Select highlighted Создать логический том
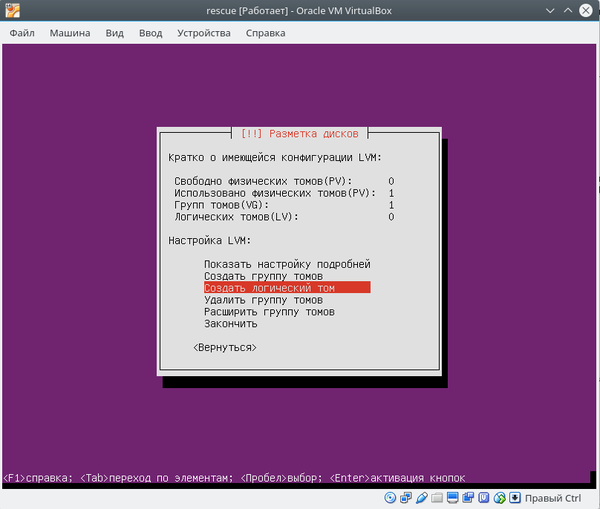The height and width of the screenshot is (509, 600). [x=287, y=288]
